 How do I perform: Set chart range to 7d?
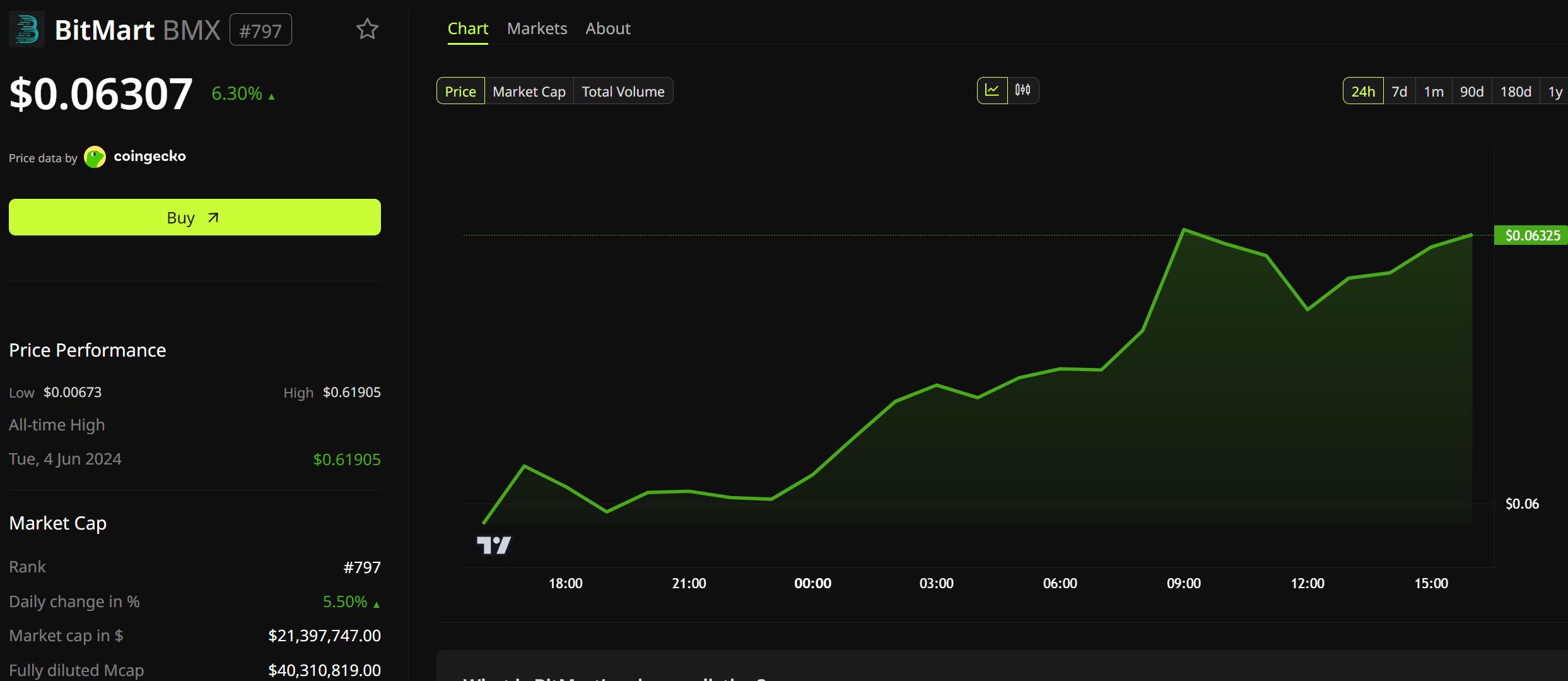coord(1400,91)
